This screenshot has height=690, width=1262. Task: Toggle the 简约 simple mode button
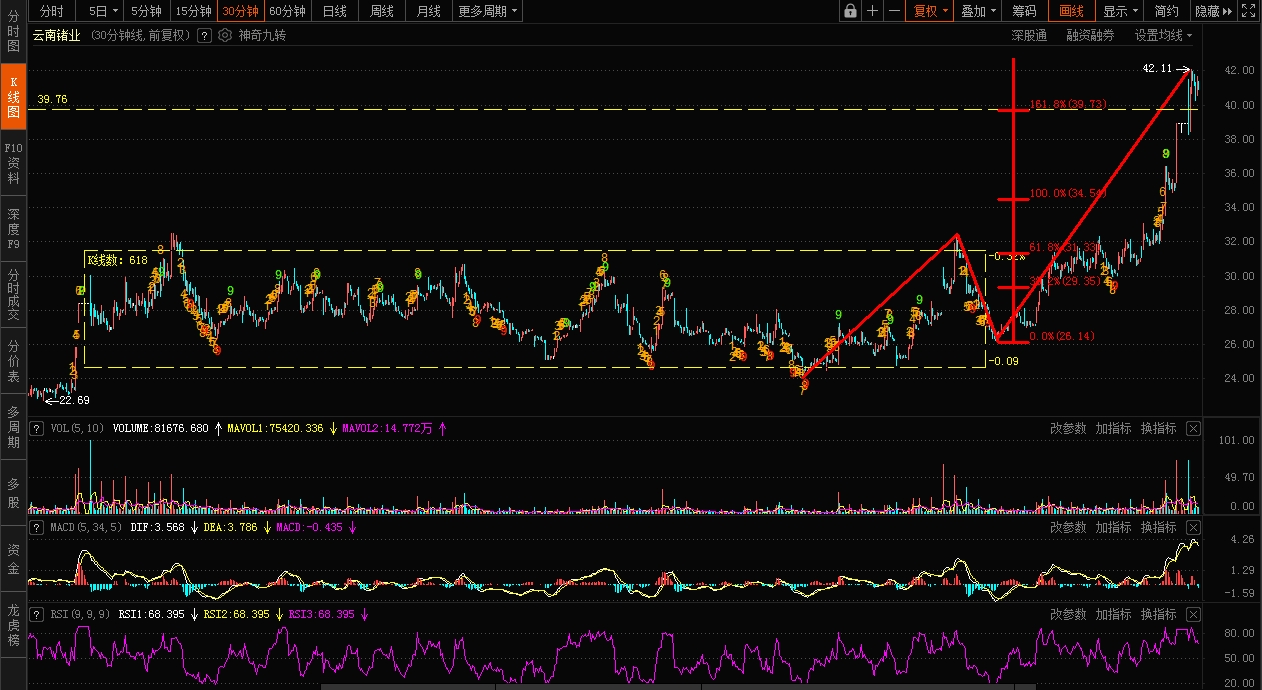click(x=1166, y=11)
